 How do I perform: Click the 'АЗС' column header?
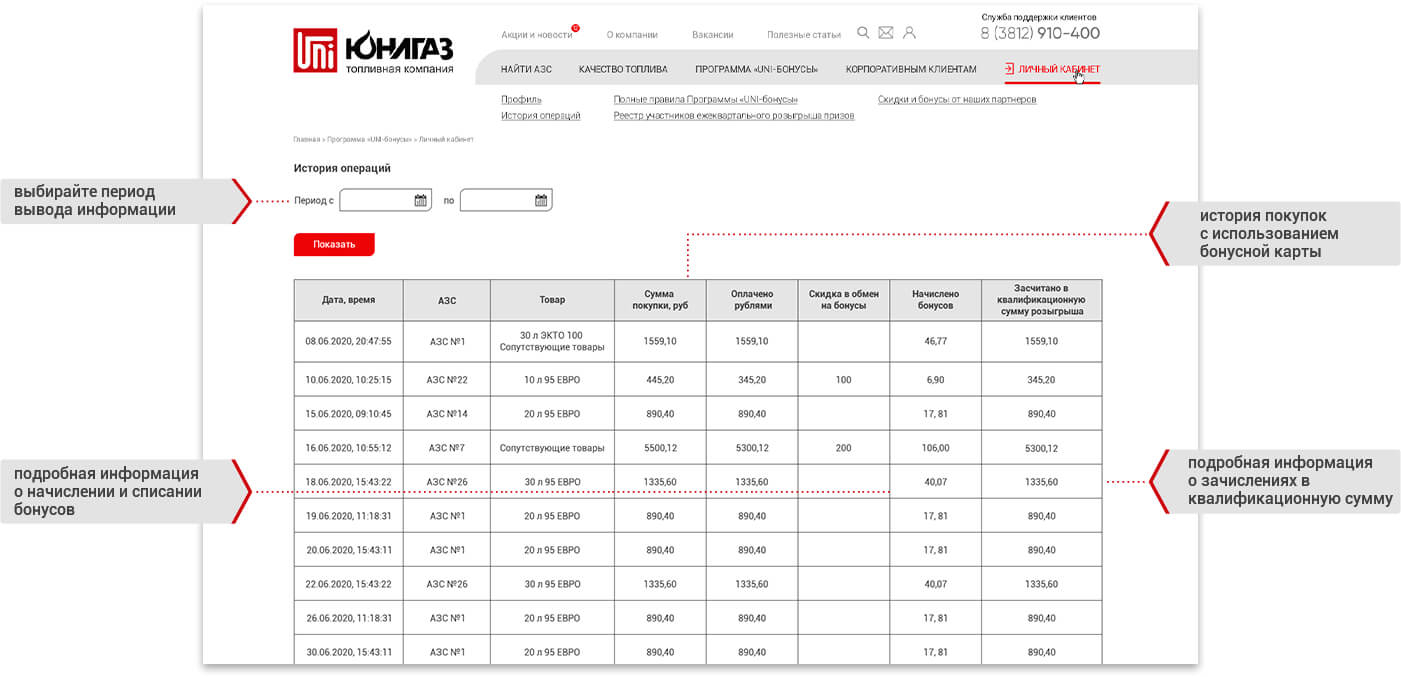(x=447, y=300)
